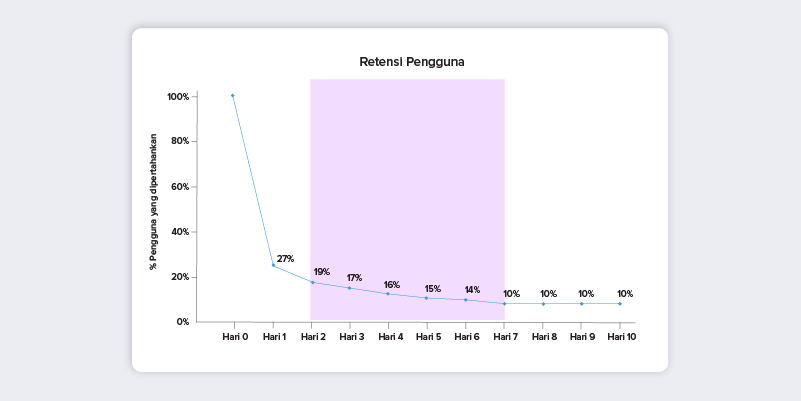
Task: Select the Hari 7 data point at 10%
Action: (504, 303)
